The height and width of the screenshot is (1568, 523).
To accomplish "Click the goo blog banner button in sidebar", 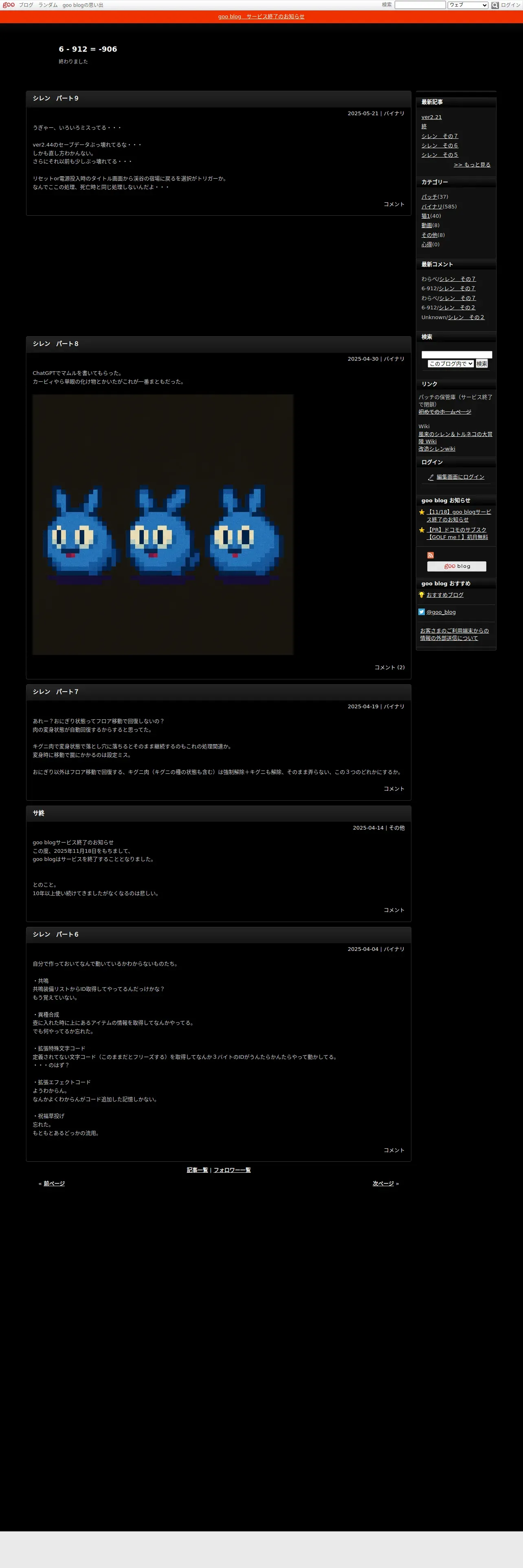I will coord(457,566).
